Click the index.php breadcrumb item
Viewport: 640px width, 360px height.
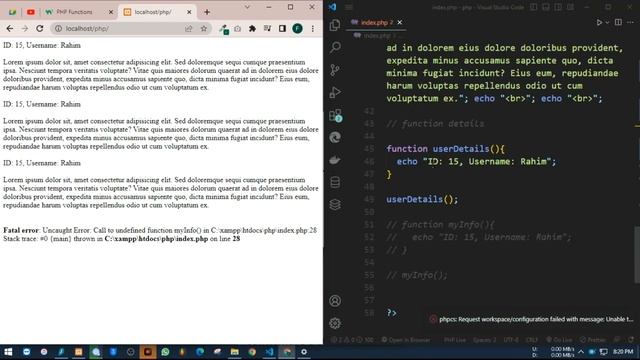pos(377,36)
